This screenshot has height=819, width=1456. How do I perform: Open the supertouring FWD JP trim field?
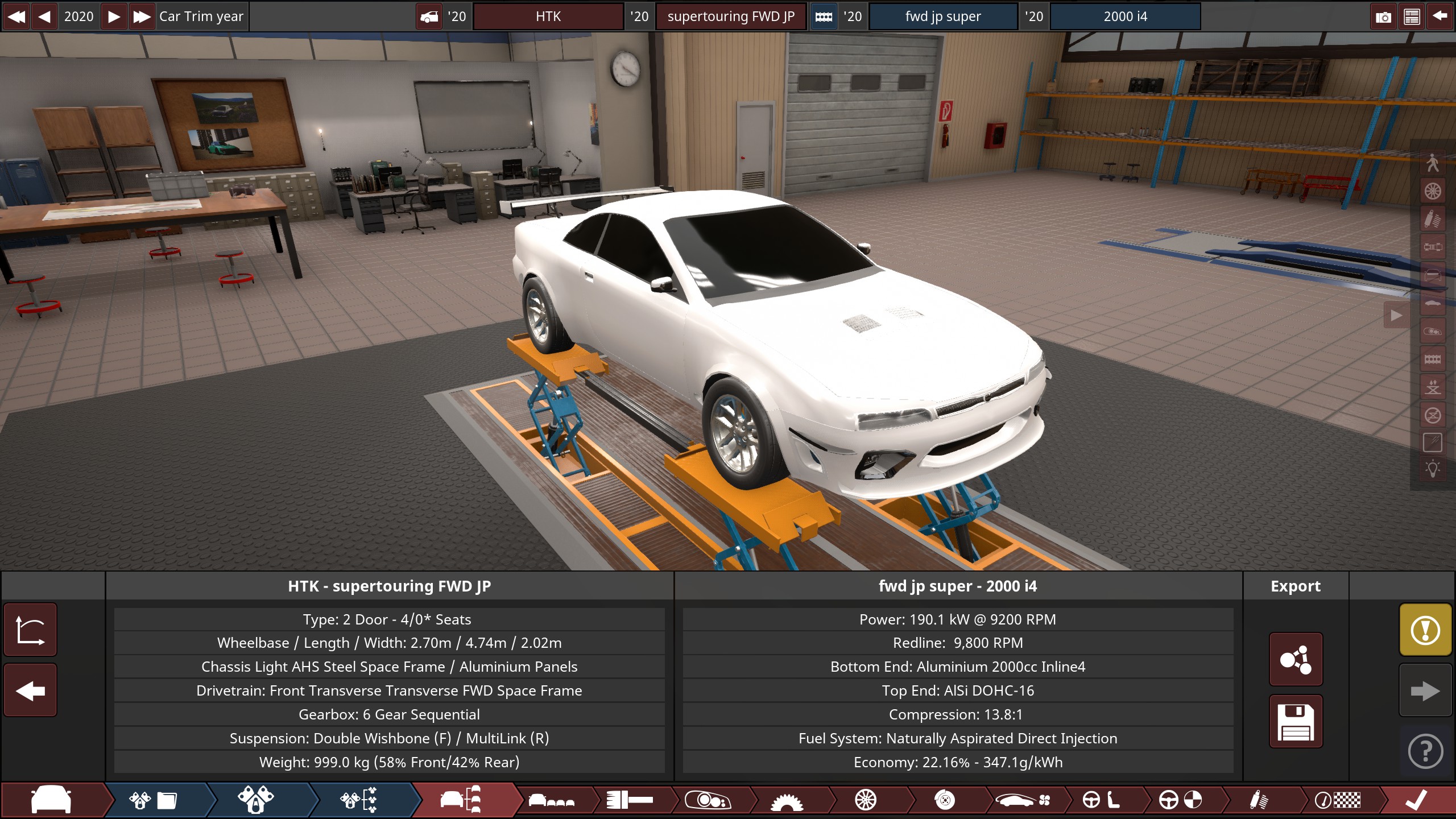point(731,16)
